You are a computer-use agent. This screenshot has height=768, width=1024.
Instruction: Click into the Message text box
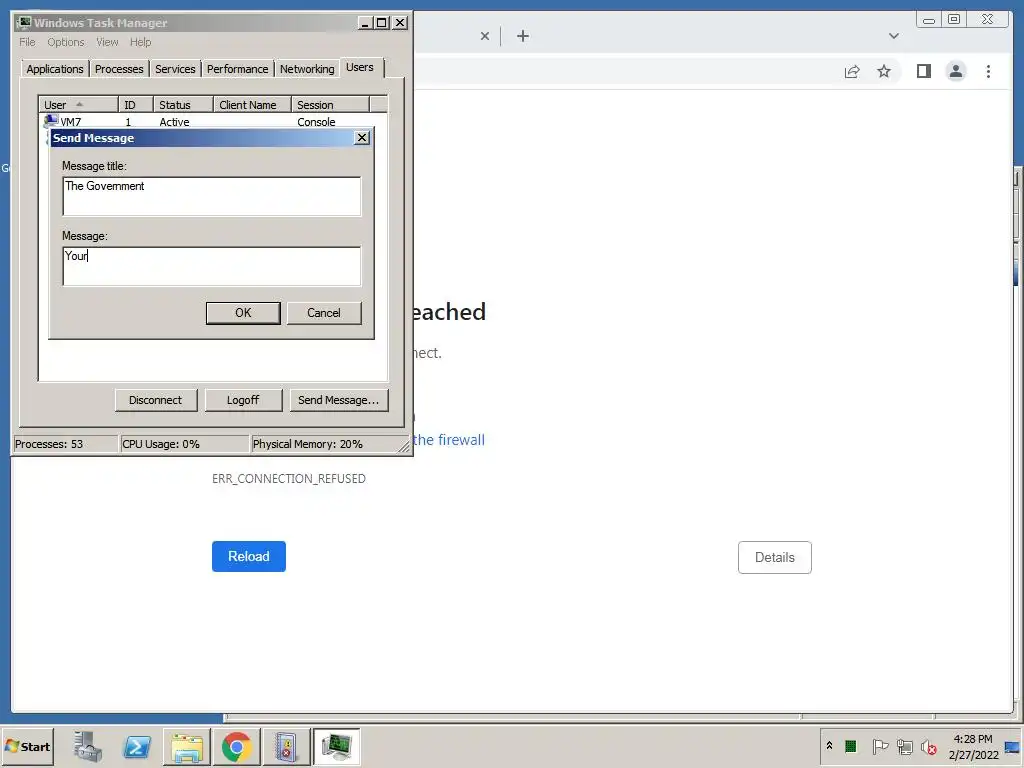point(212,266)
